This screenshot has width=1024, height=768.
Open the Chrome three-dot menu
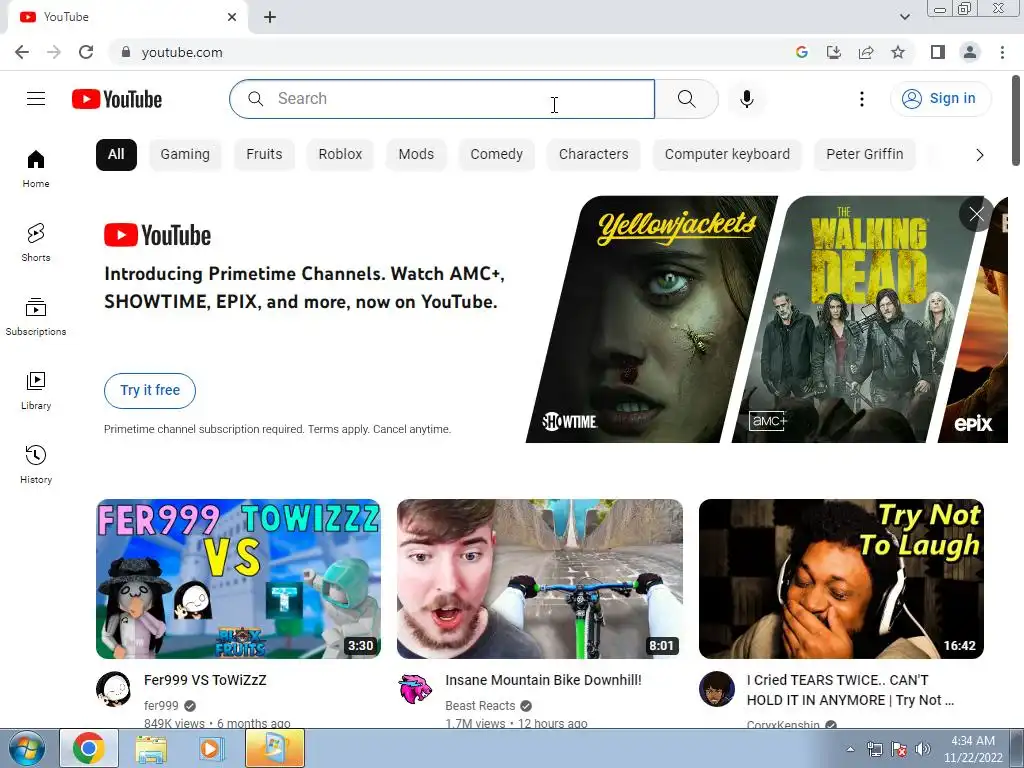click(x=1002, y=52)
